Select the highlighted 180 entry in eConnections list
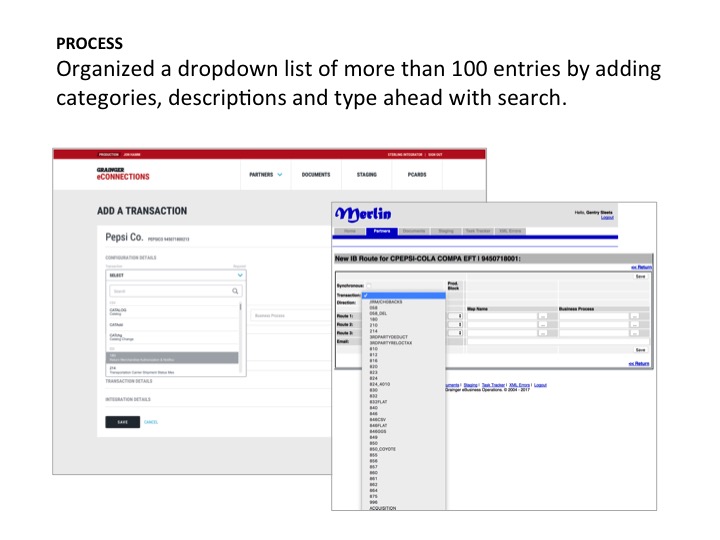Image resolution: width=720 pixels, height=540 pixels. (x=173, y=358)
